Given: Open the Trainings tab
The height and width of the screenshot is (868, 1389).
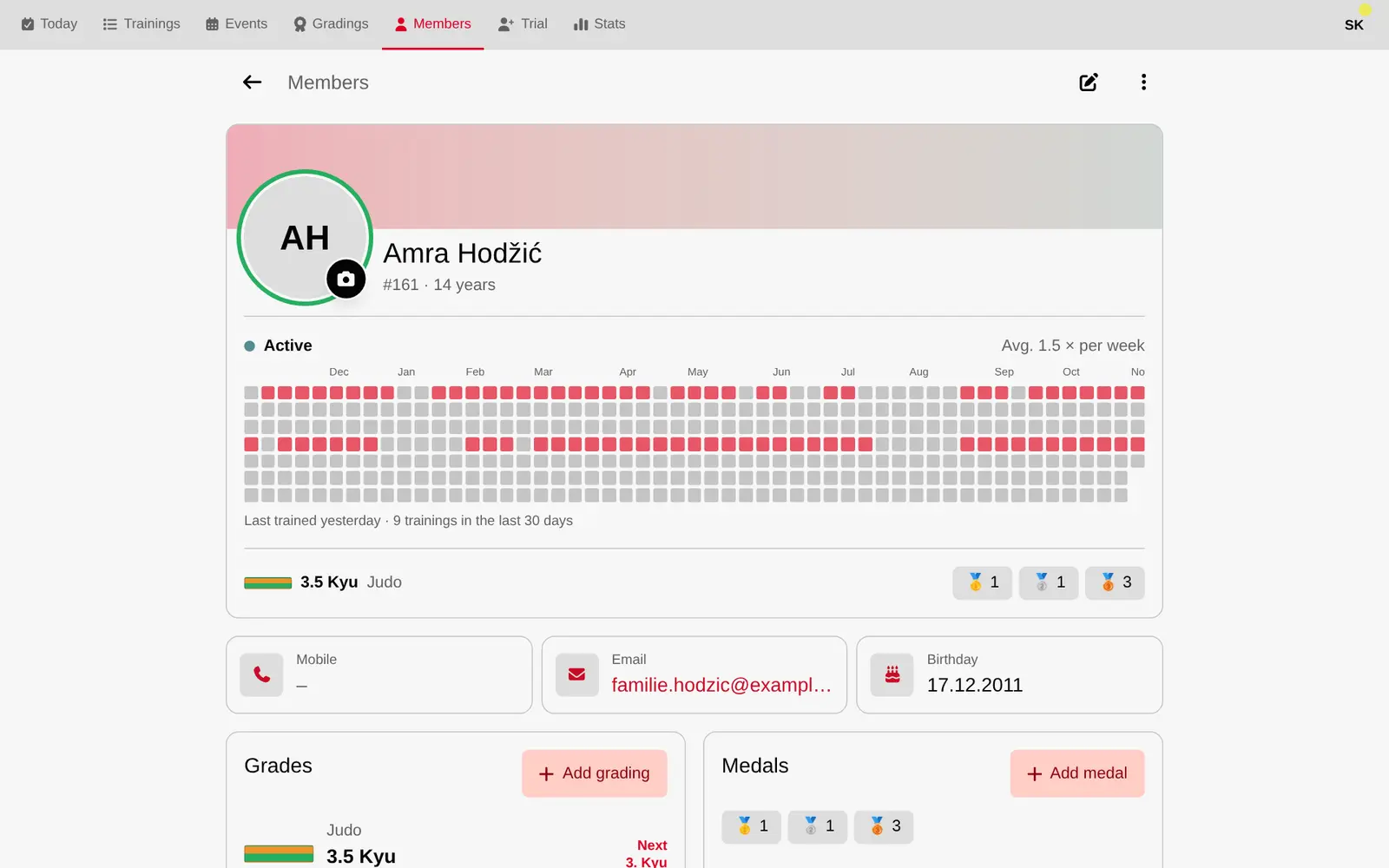Looking at the screenshot, I should coord(142,24).
